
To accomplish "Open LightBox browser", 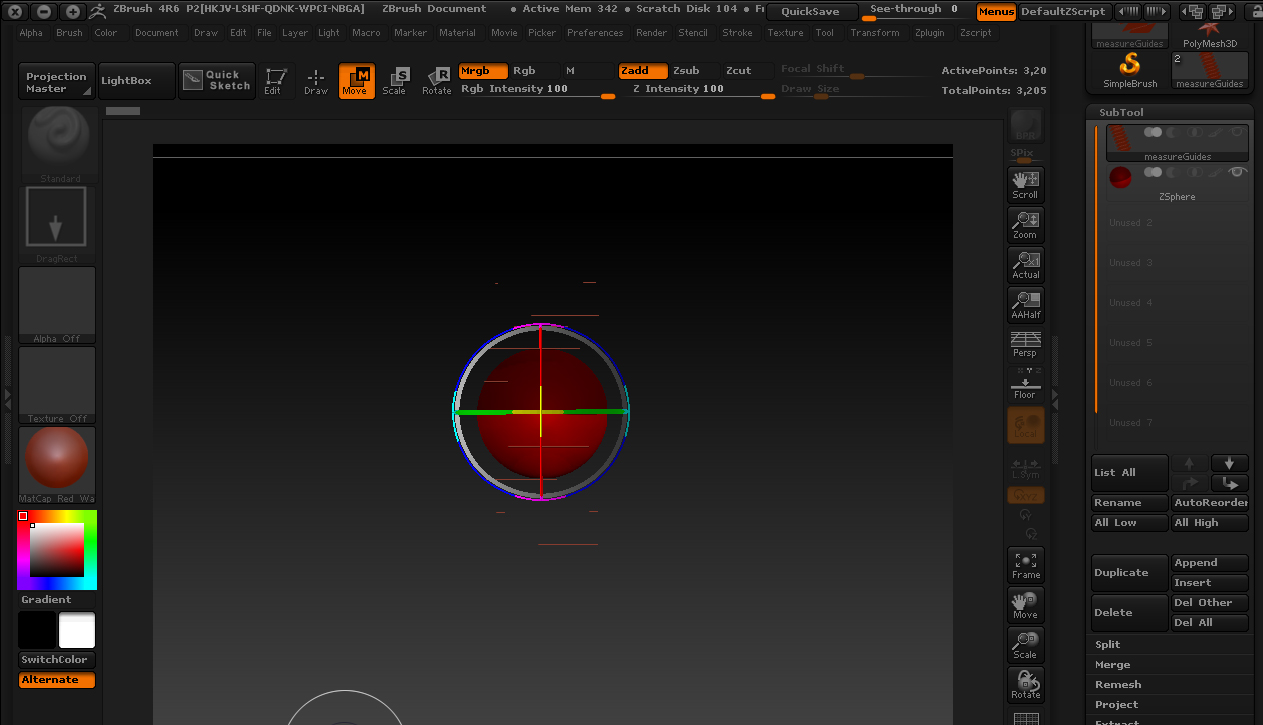I will pyautogui.click(x=136, y=81).
